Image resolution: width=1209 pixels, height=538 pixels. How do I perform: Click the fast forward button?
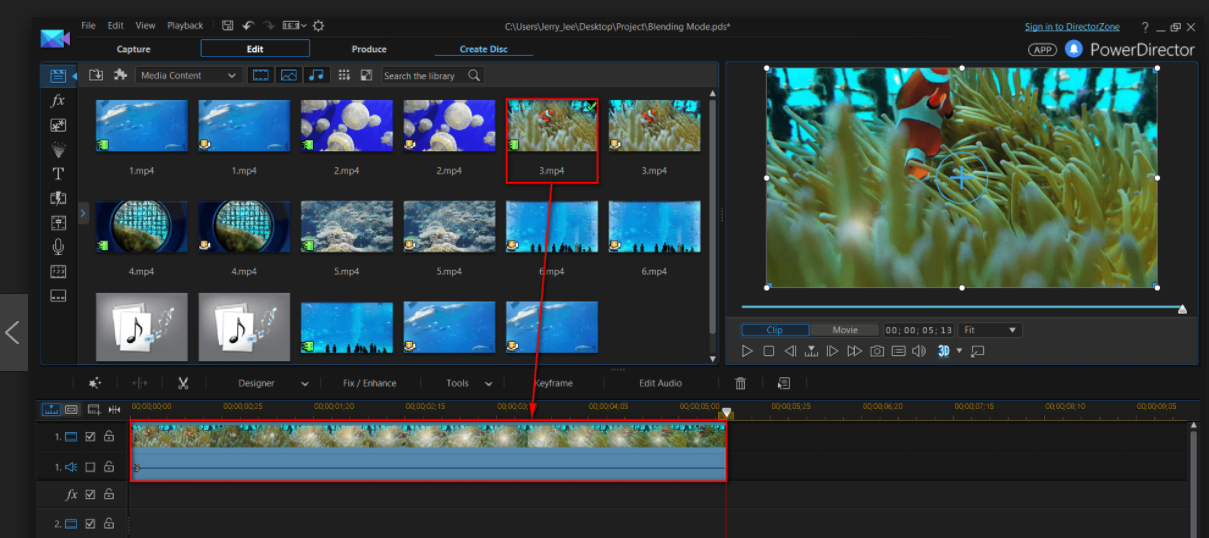(x=854, y=351)
